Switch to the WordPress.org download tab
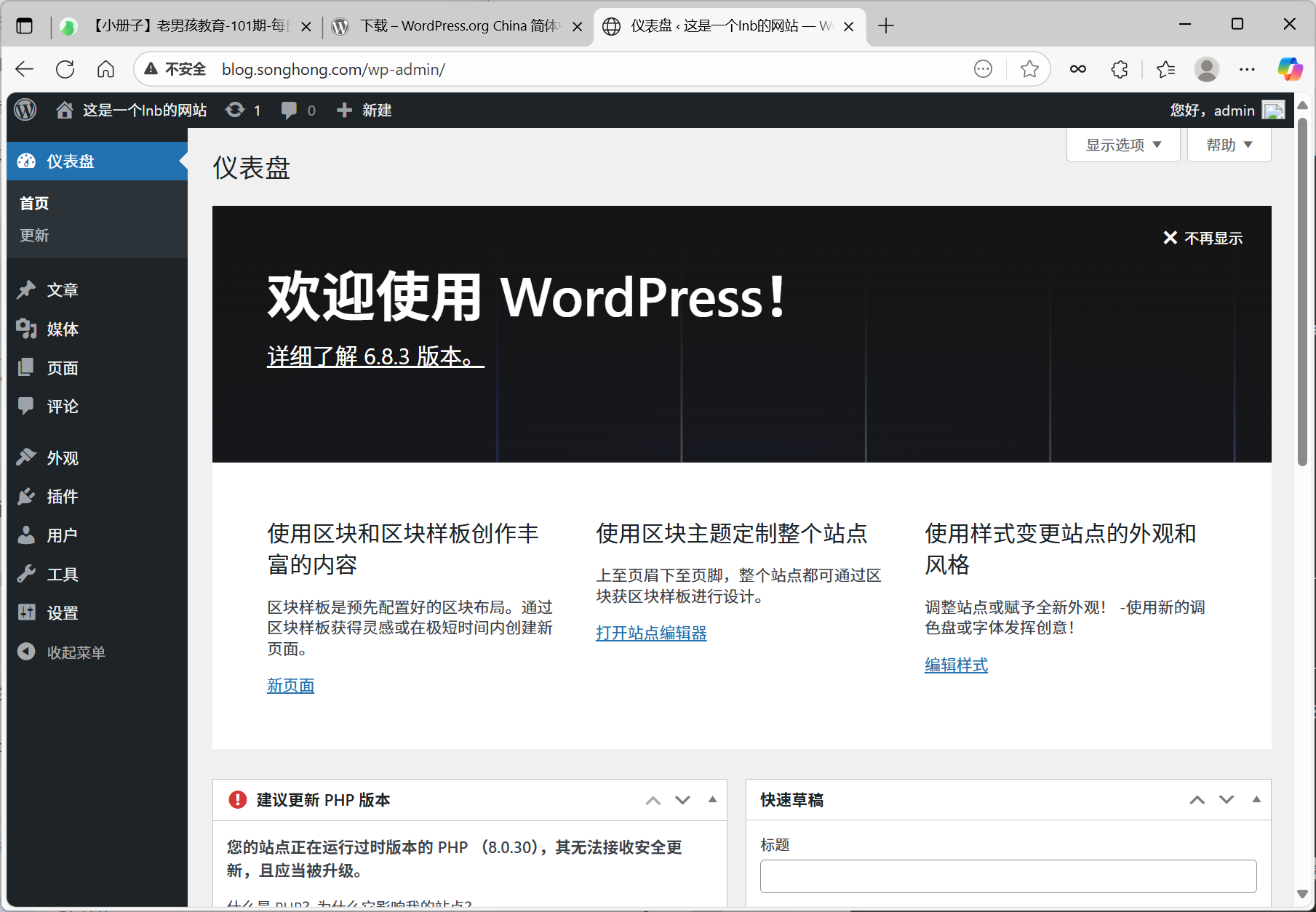The height and width of the screenshot is (912, 1316). pyautogui.click(x=447, y=25)
